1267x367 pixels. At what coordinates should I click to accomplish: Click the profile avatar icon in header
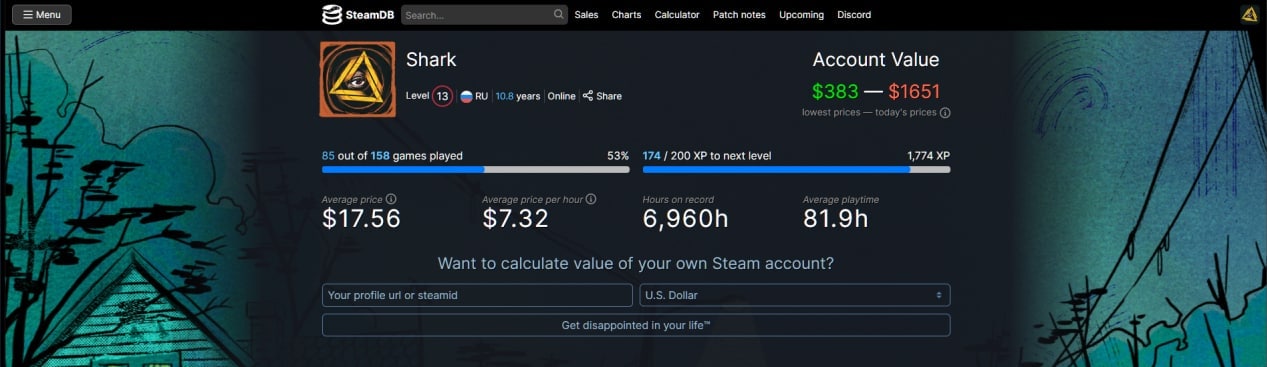(x=1249, y=14)
